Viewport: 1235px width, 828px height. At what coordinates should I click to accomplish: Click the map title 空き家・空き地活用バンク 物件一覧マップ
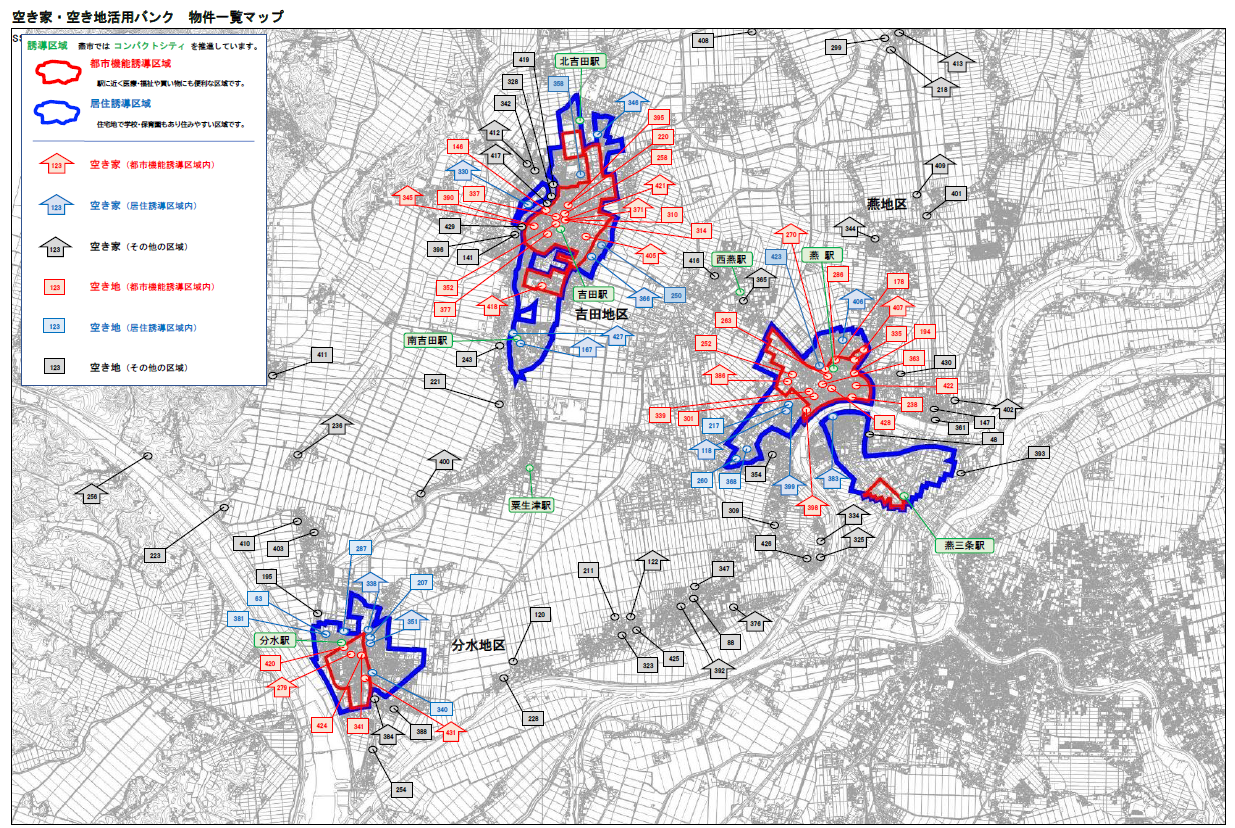(x=147, y=16)
